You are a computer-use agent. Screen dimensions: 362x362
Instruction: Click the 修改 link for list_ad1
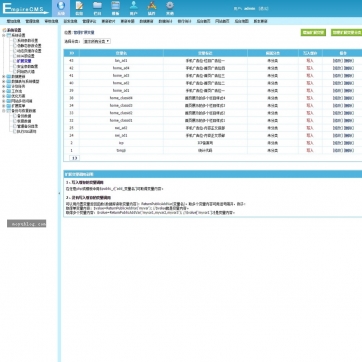pos(338,61)
